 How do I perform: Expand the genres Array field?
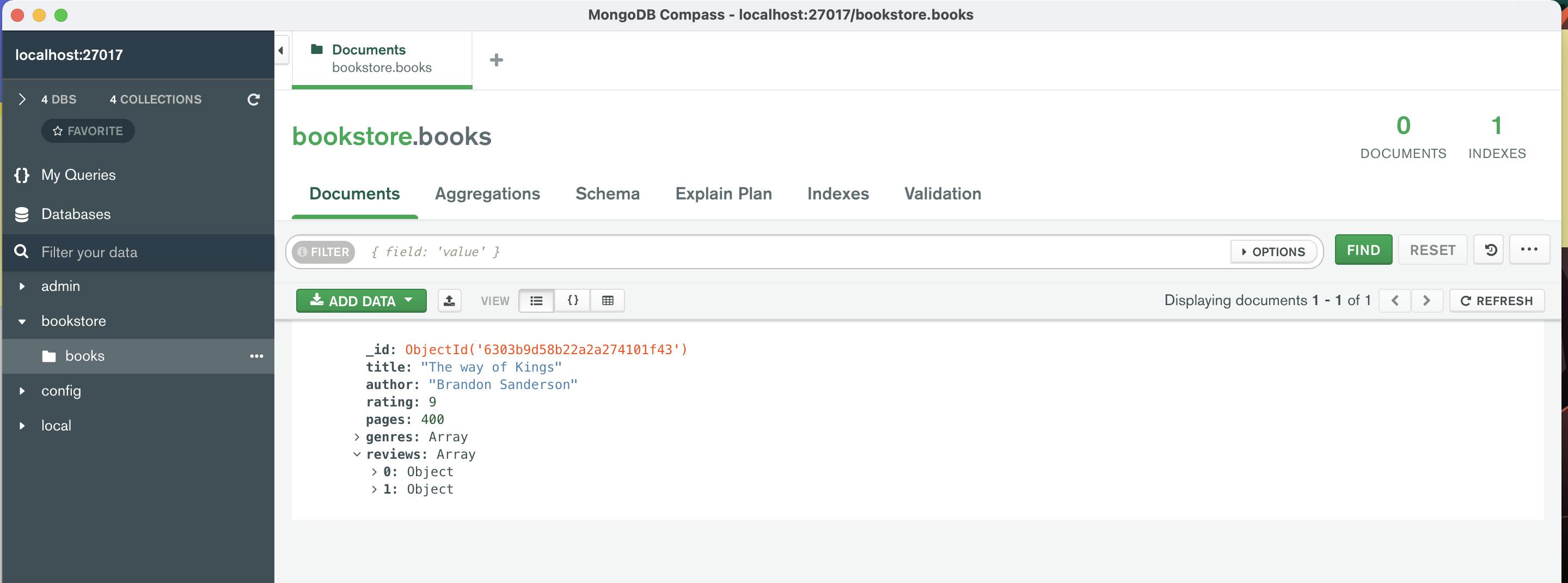pos(357,437)
